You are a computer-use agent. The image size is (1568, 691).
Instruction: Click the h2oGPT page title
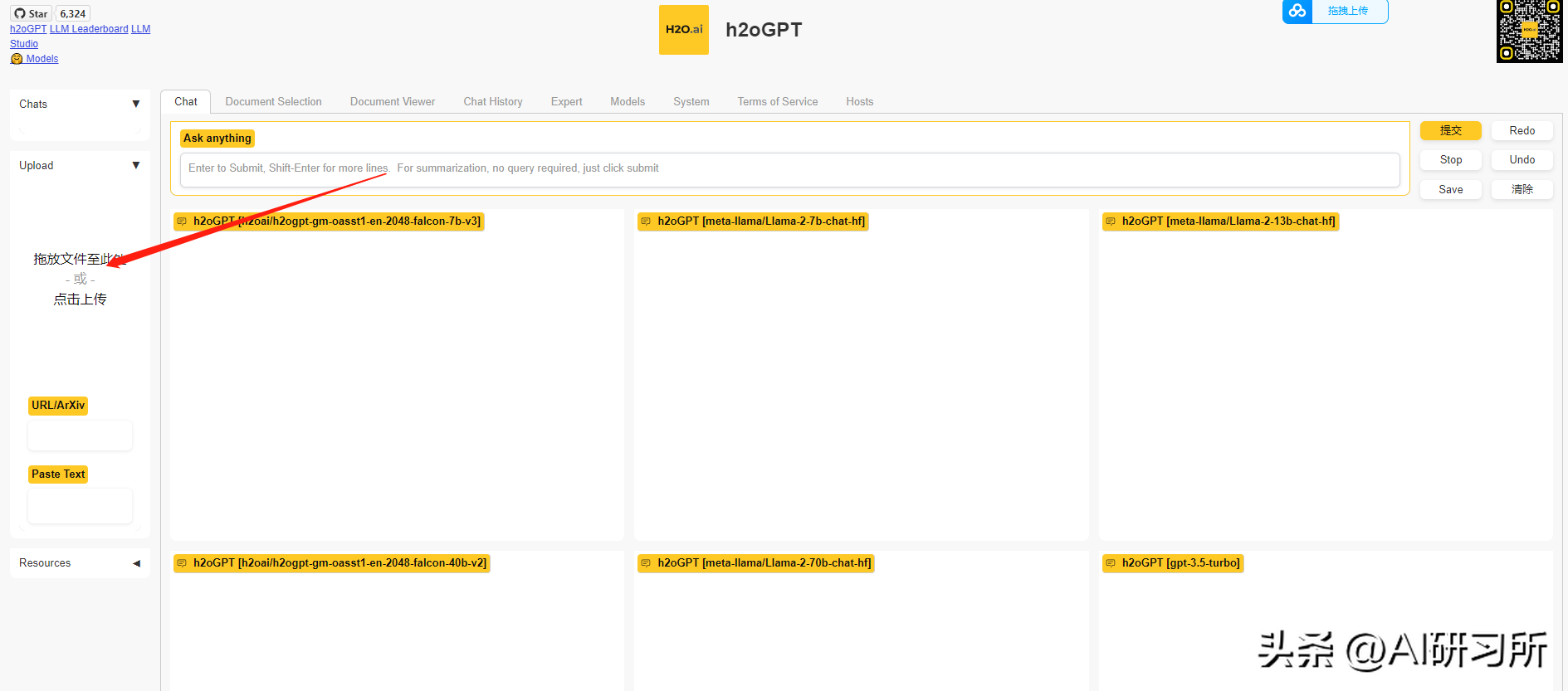coord(764,30)
